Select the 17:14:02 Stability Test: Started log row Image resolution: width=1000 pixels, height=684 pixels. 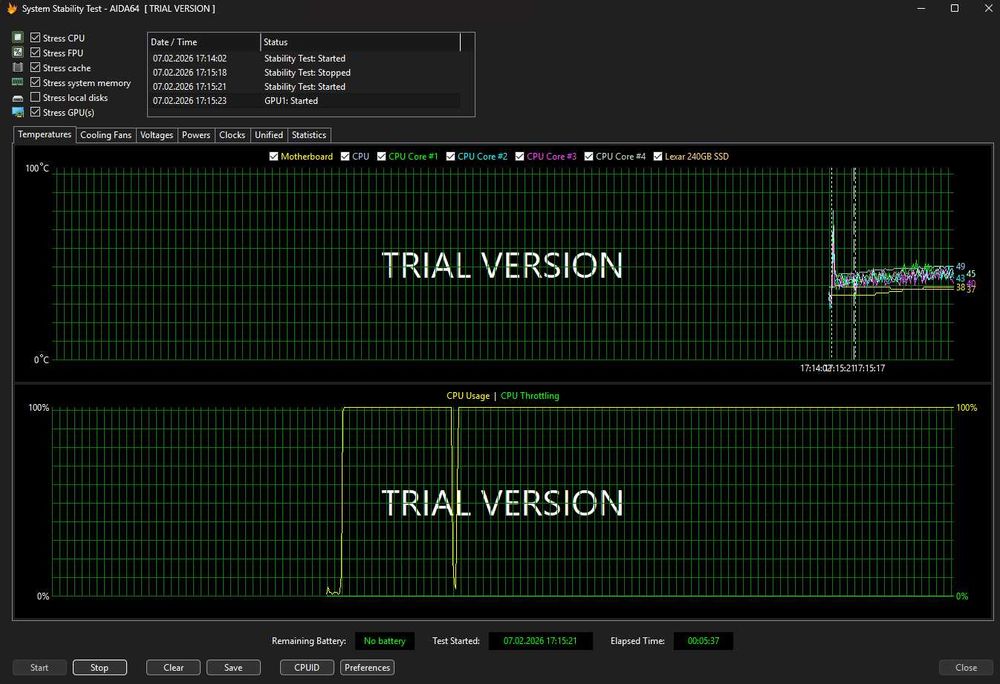pyautogui.click(x=304, y=58)
